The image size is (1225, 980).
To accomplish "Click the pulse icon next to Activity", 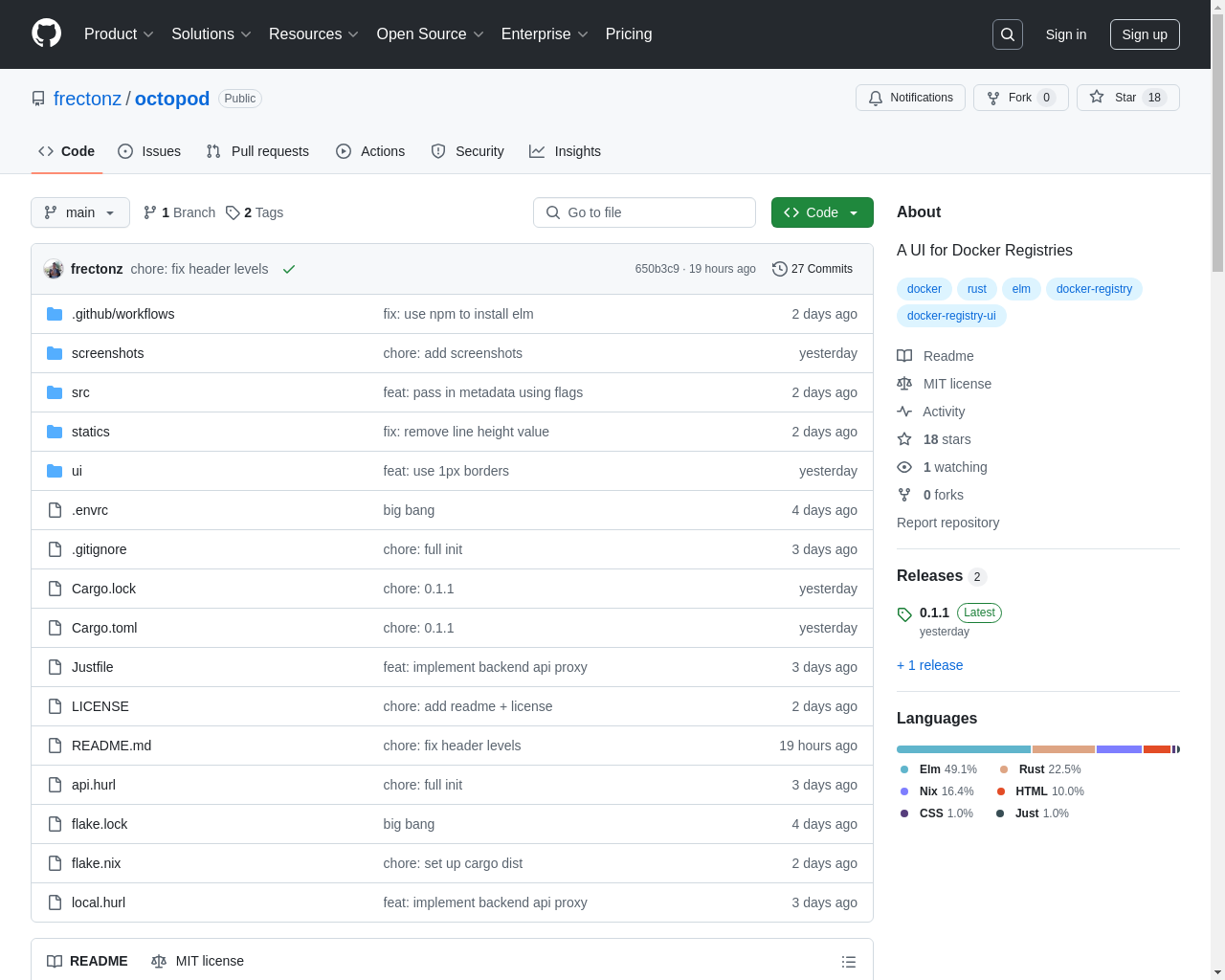I will click(904, 412).
